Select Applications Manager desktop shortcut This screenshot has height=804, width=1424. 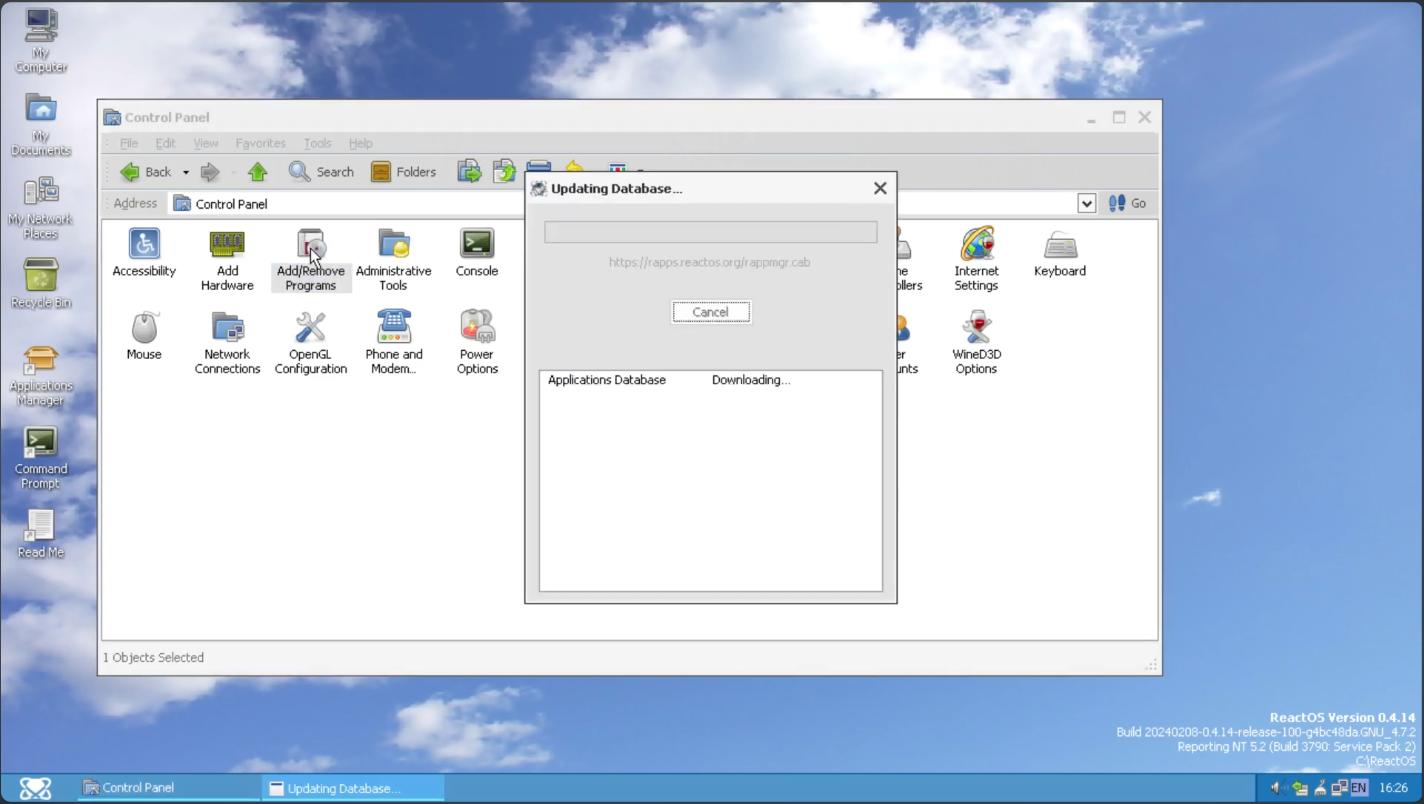coord(41,375)
